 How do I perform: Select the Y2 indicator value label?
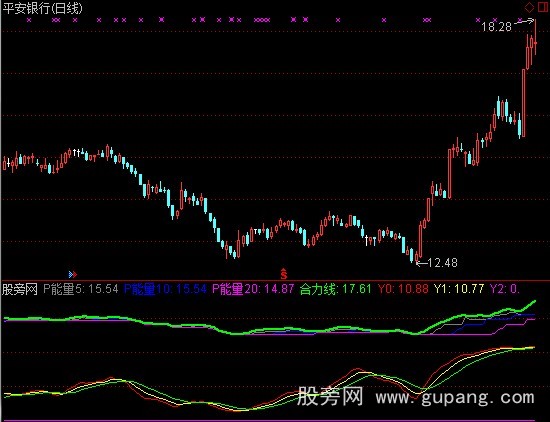click(x=505, y=289)
